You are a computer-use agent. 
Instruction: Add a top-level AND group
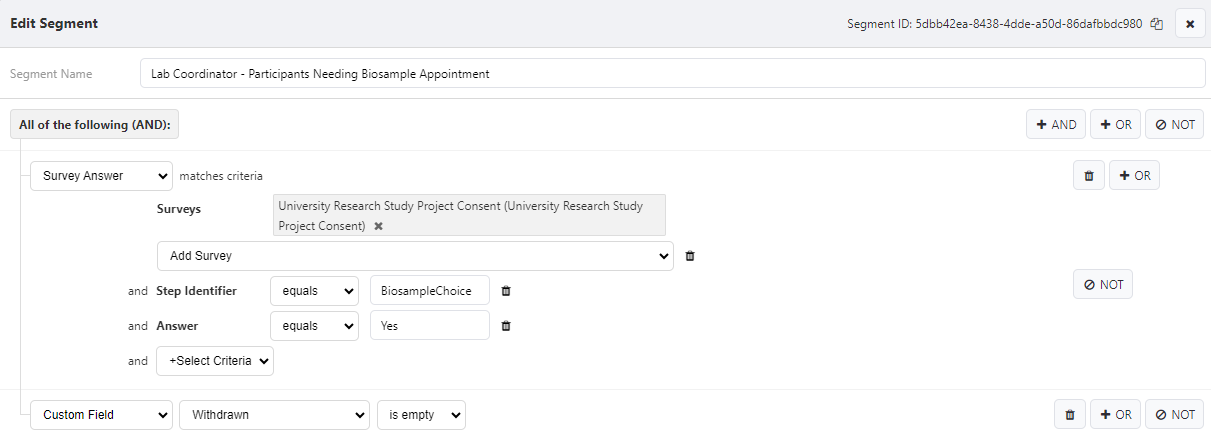pos(1056,125)
